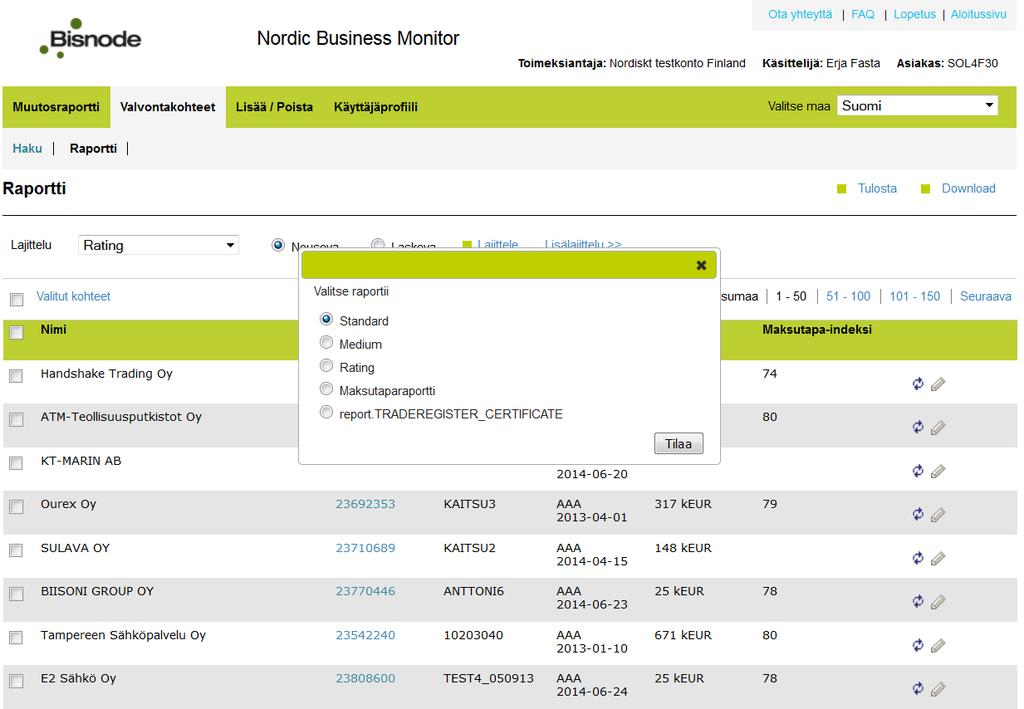The image size is (1024, 709).
Task: Tick the checkbox above the Nimi header
Action: [16, 299]
